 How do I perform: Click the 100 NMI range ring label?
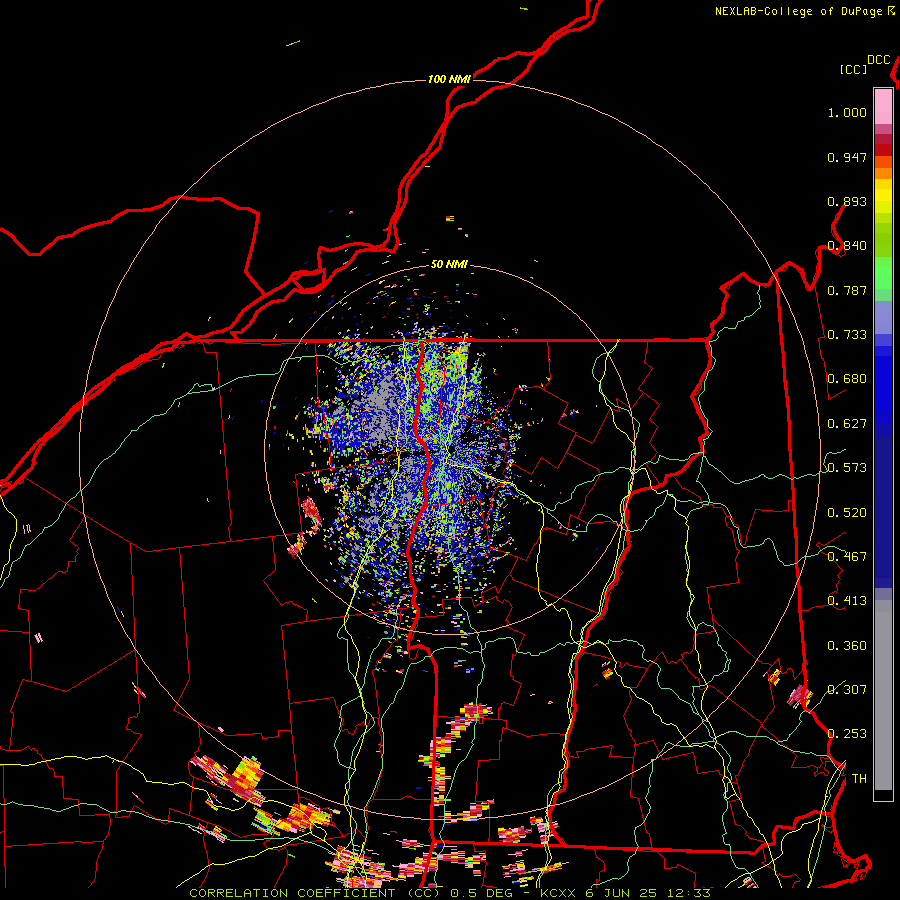pos(449,79)
